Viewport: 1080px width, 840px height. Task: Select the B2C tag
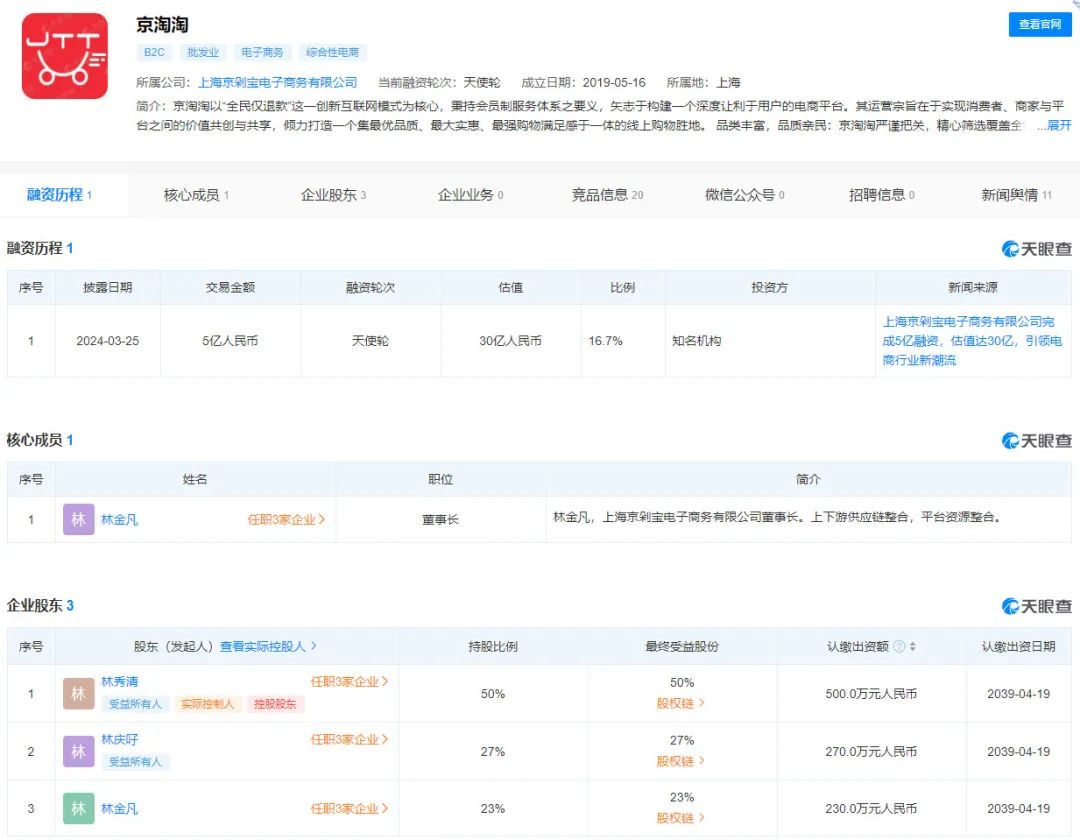click(x=154, y=52)
